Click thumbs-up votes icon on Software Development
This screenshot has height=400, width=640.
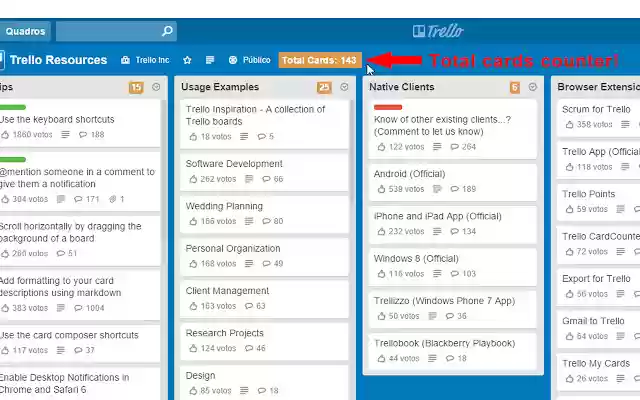tap(193, 179)
